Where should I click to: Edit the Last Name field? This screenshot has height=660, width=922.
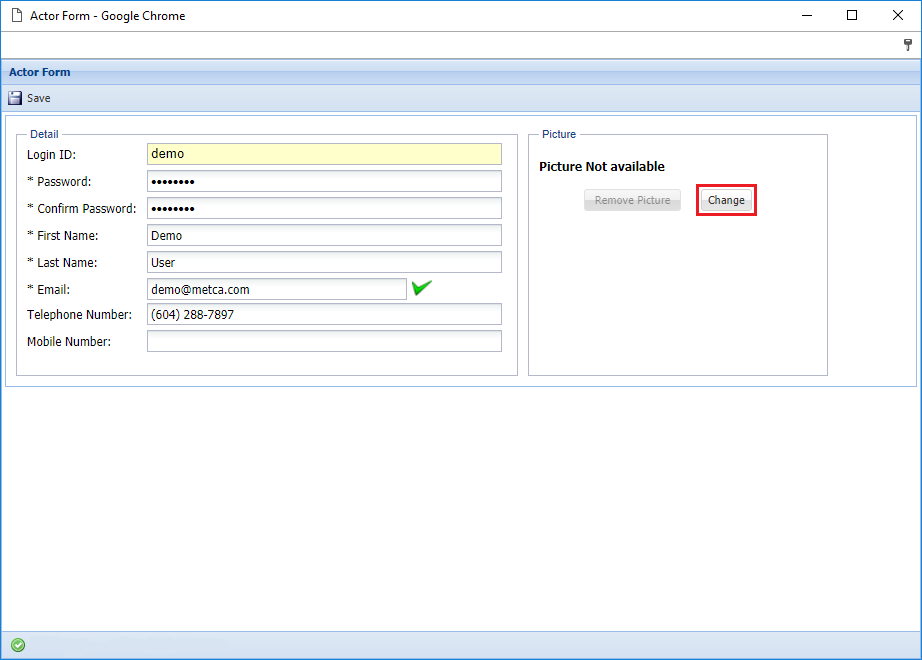324,262
